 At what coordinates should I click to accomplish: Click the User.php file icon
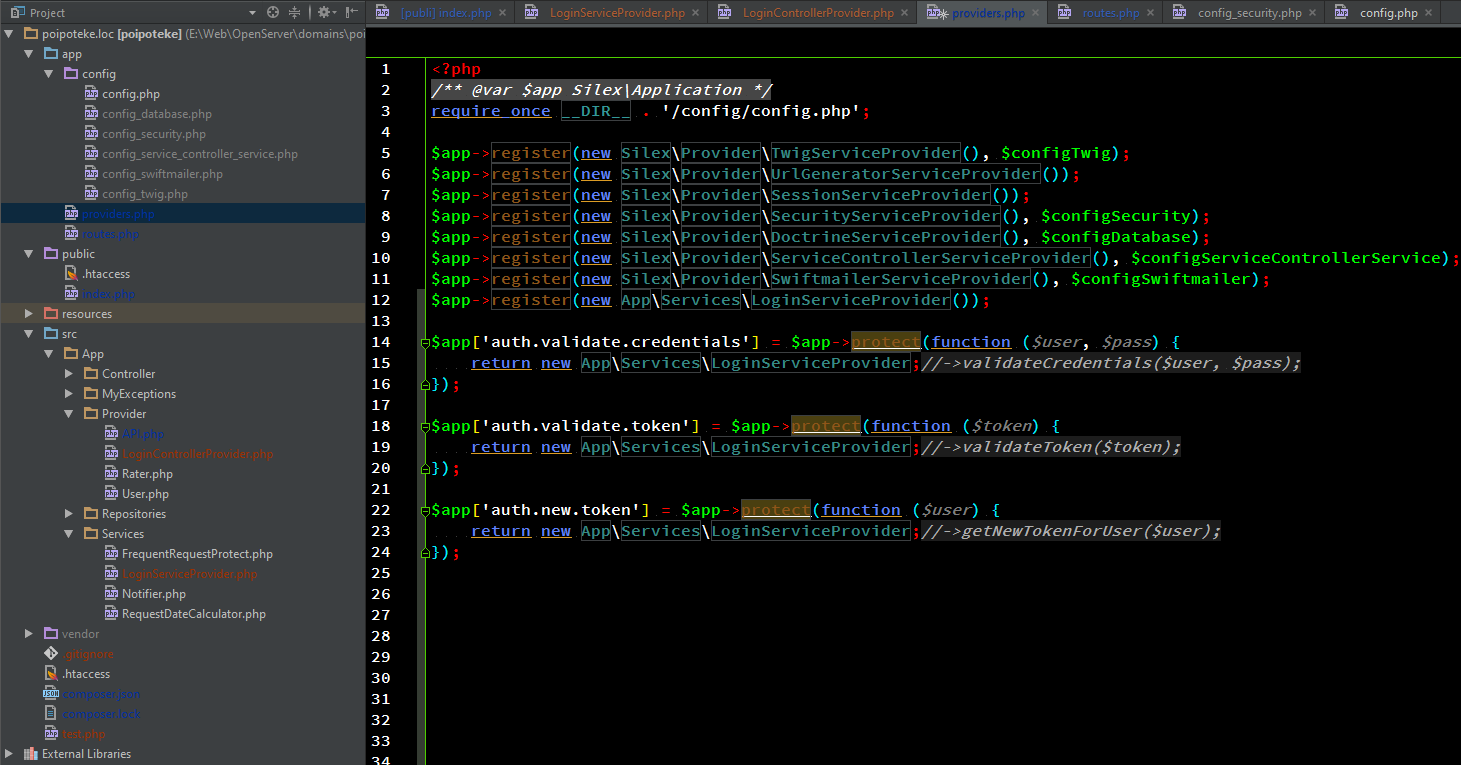click(x=111, y=494)
